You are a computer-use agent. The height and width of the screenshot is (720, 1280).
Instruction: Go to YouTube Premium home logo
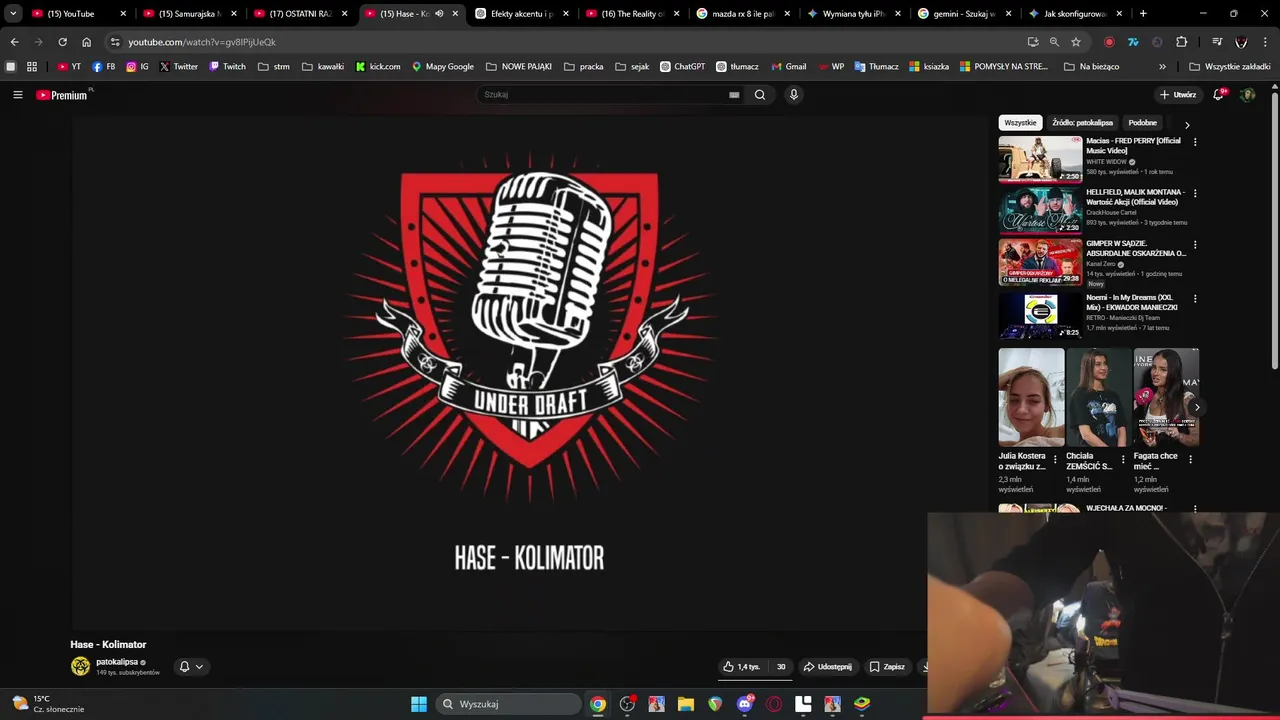(x=64, y=95)
